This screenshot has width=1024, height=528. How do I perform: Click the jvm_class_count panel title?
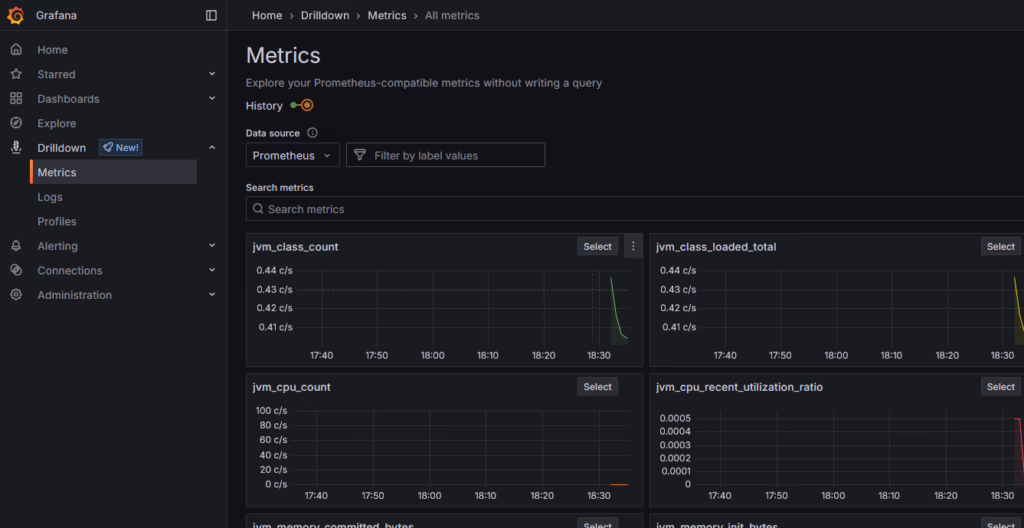click(296, 247)
